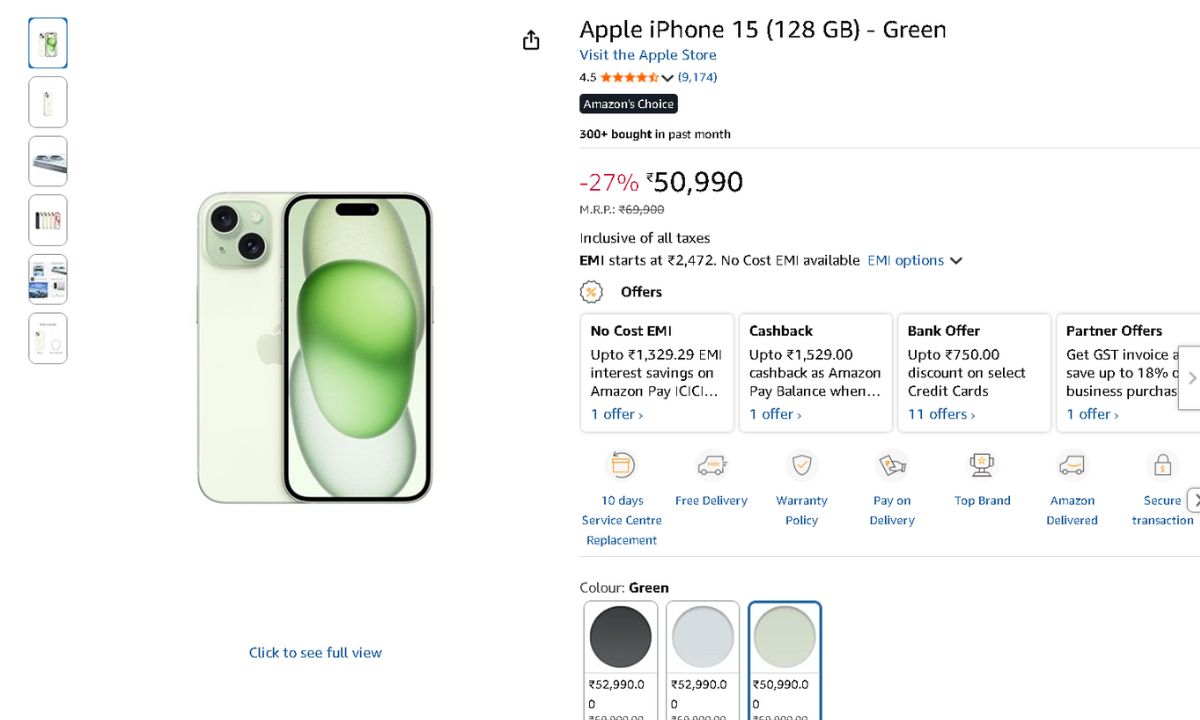Click the Pay on Delivery icon
The width and height of the screenshot is (1200, 720).
892,465
